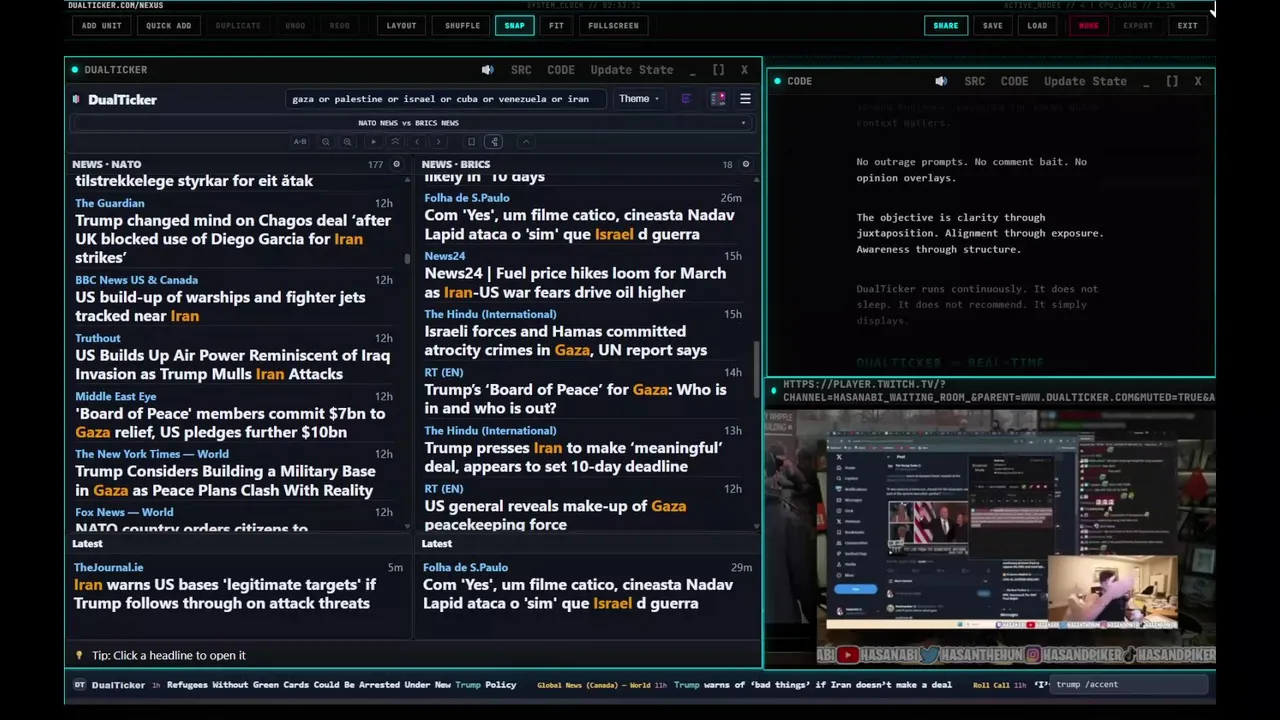The height and width of the screenshot is (720, 1280).
Task: Click the NATO news column scrollbar
Action: pos(407,259)
